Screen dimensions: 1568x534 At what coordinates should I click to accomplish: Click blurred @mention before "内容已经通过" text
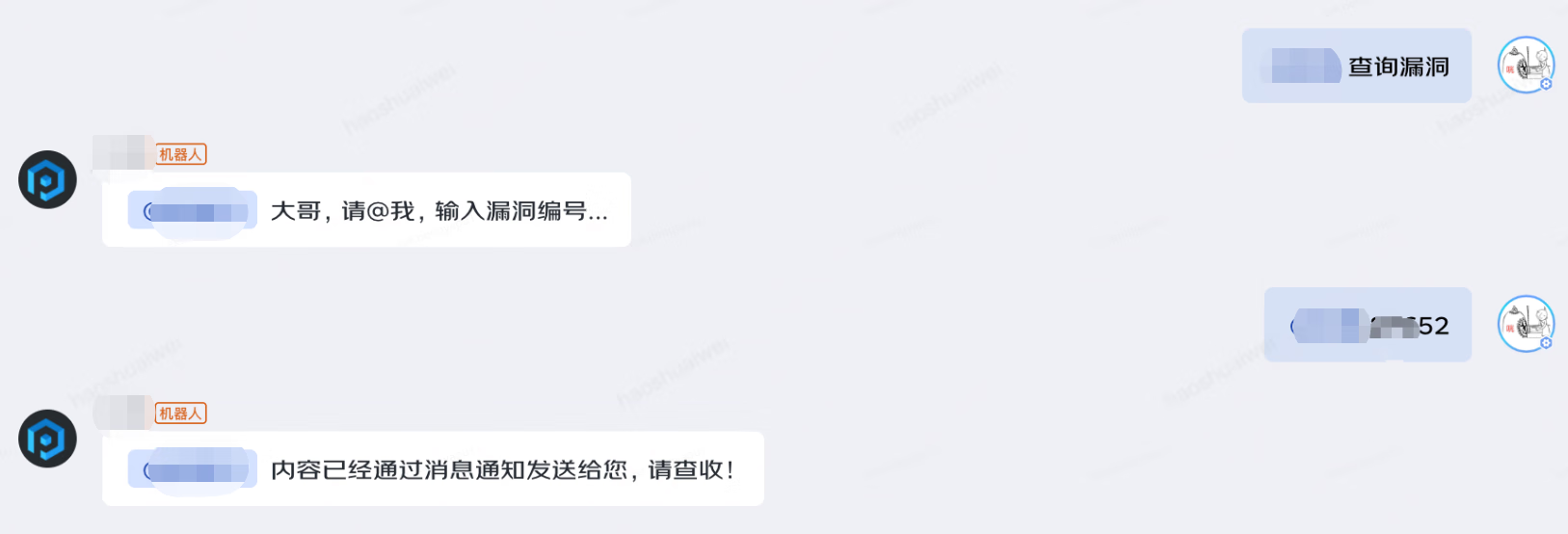click(x=193, y=469)
